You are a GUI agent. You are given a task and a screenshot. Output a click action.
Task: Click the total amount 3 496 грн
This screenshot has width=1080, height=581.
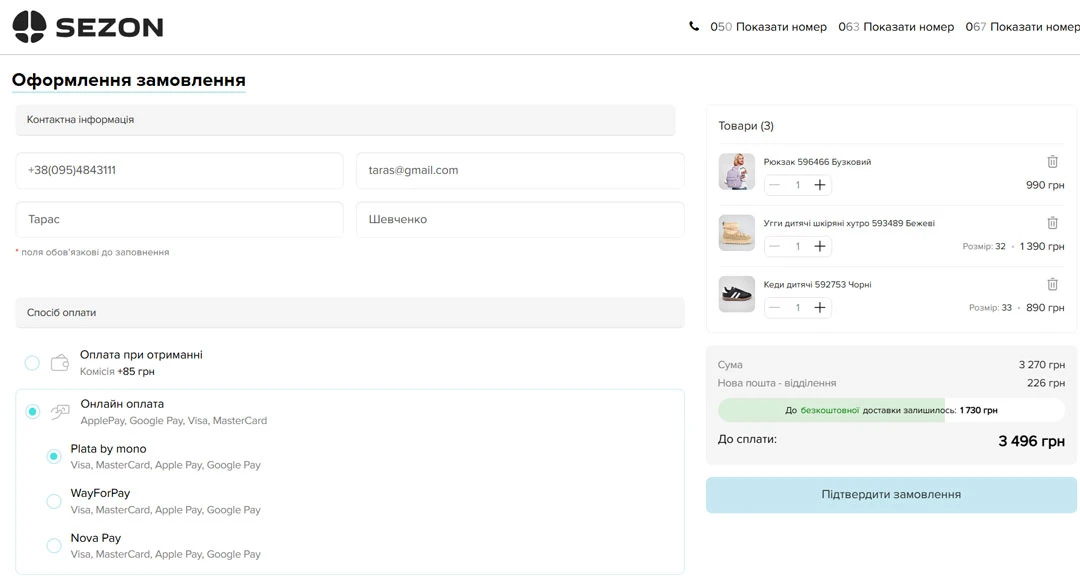click(1031, 441)
